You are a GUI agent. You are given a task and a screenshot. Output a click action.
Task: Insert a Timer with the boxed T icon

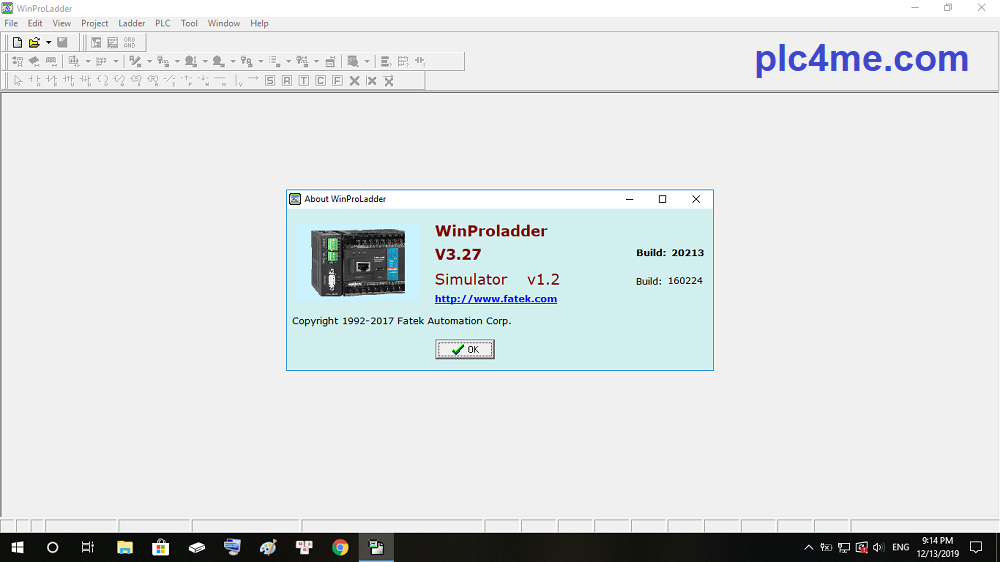click(304, 80)
